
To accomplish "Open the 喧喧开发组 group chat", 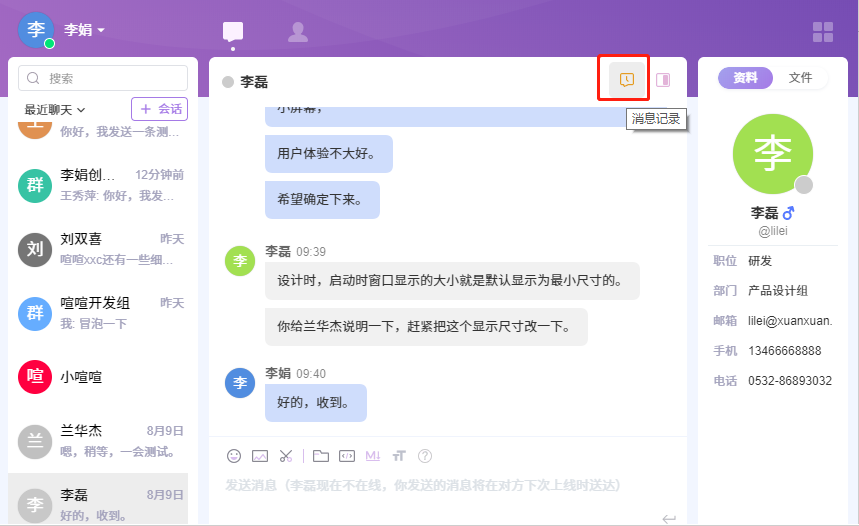I will [x=102, y=313].
